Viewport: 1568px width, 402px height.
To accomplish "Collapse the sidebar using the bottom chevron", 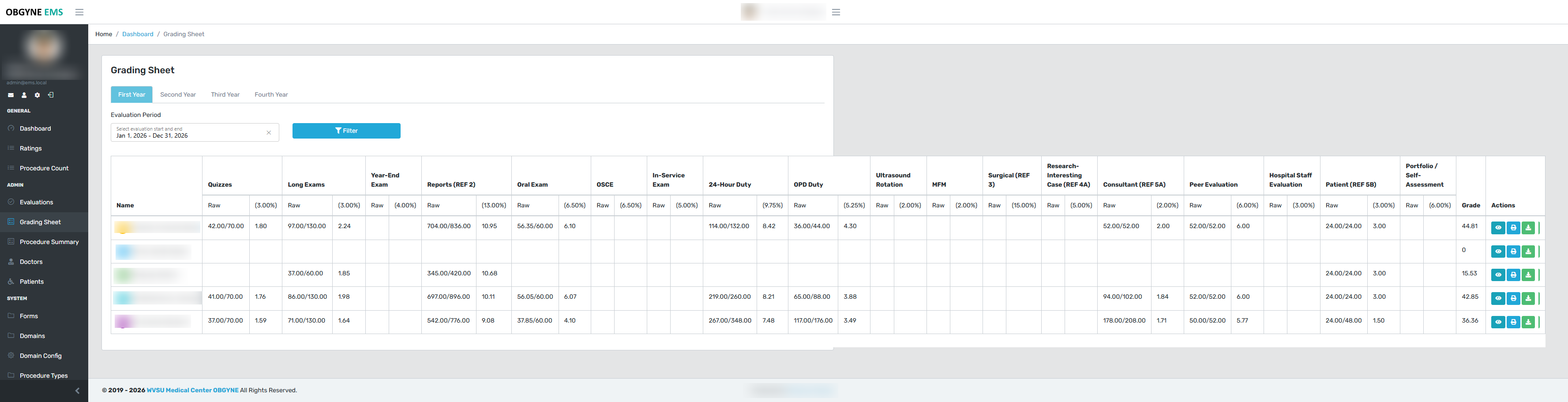I will (x=77, y=391).
